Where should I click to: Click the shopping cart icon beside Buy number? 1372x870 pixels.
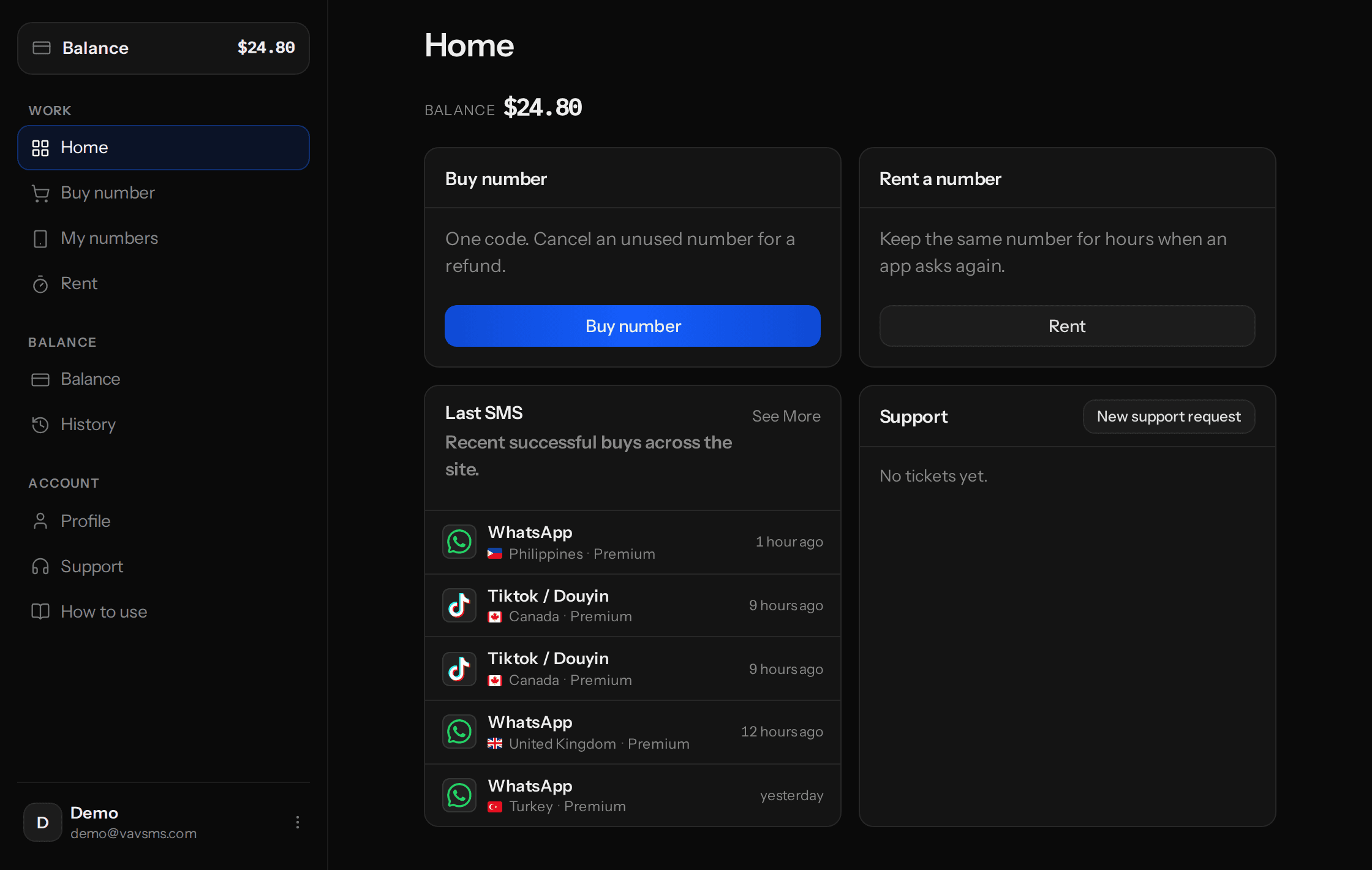pos(40,193)
